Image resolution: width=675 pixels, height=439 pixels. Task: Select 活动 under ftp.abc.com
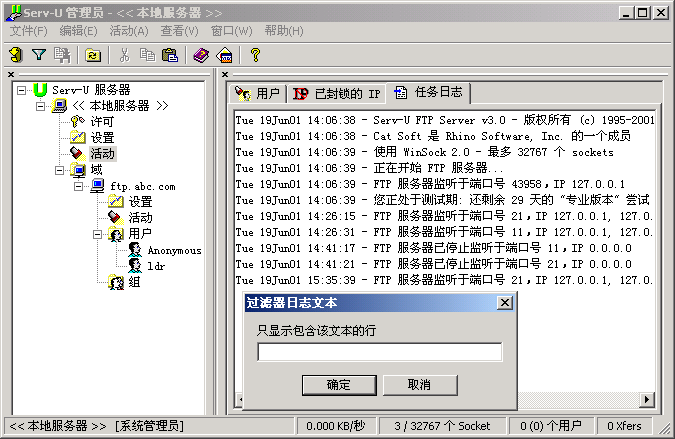pos(140,218)
